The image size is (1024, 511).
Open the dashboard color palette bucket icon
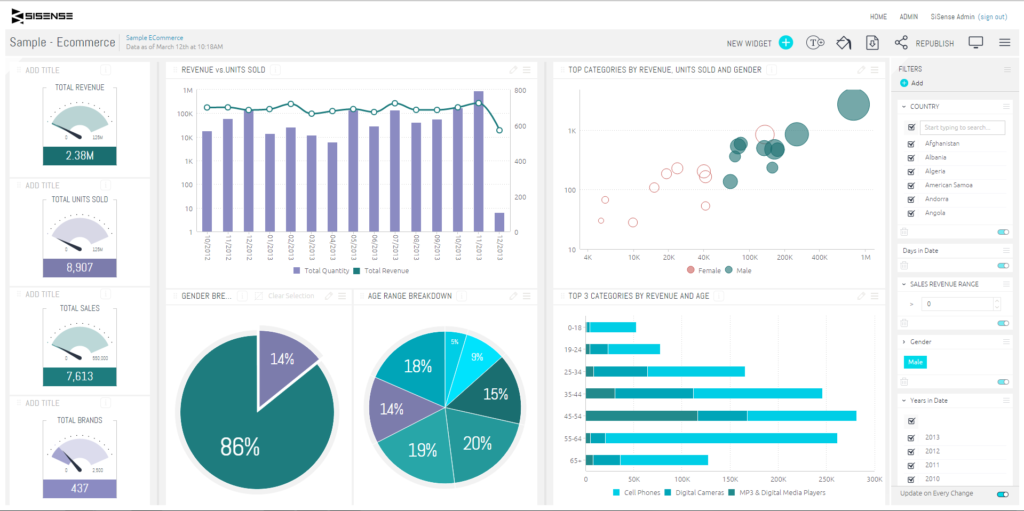click(843, 43)
